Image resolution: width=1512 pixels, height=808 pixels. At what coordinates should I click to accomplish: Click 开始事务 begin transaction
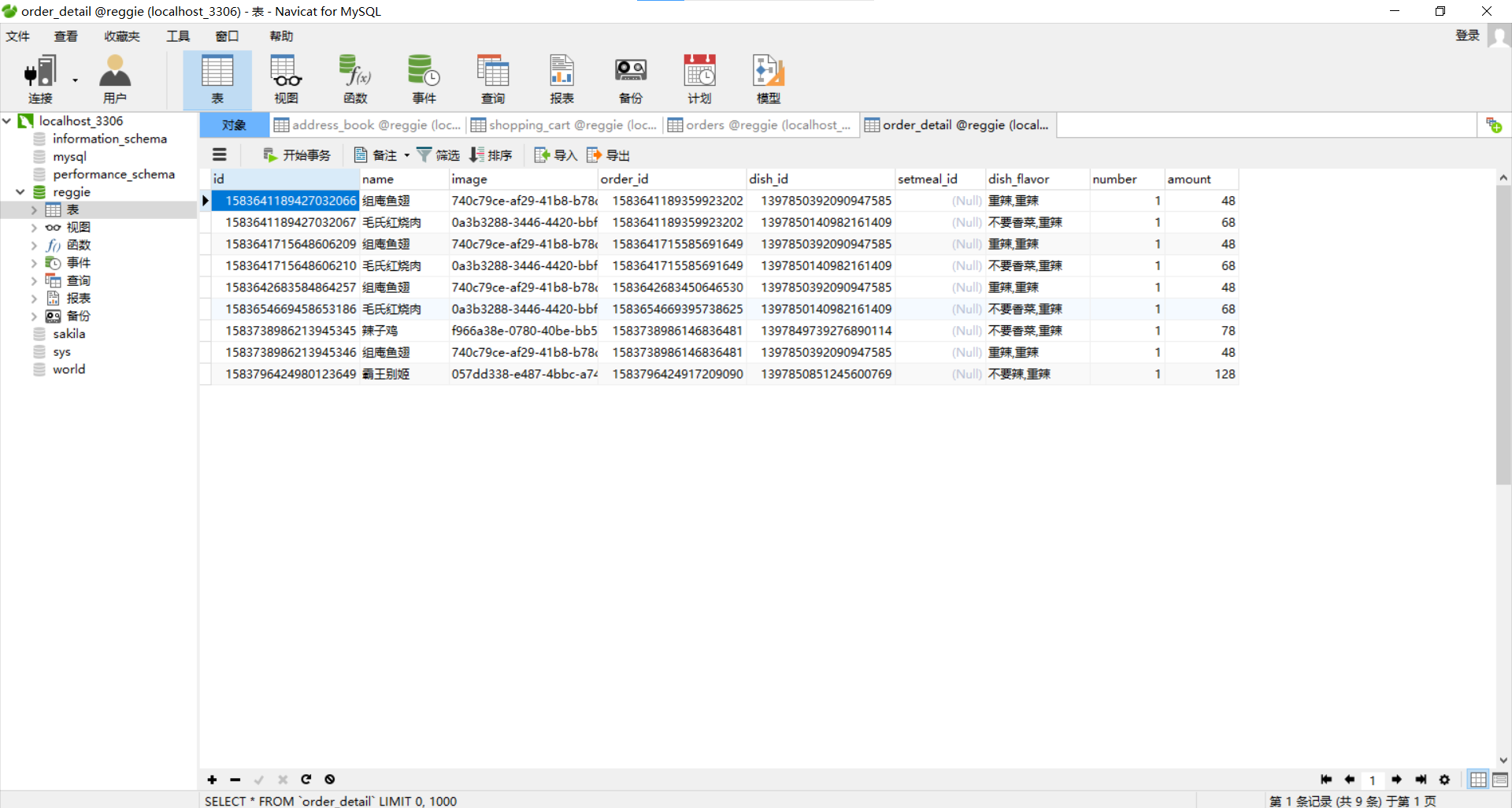pyautogui.click(x=297, y=155)
